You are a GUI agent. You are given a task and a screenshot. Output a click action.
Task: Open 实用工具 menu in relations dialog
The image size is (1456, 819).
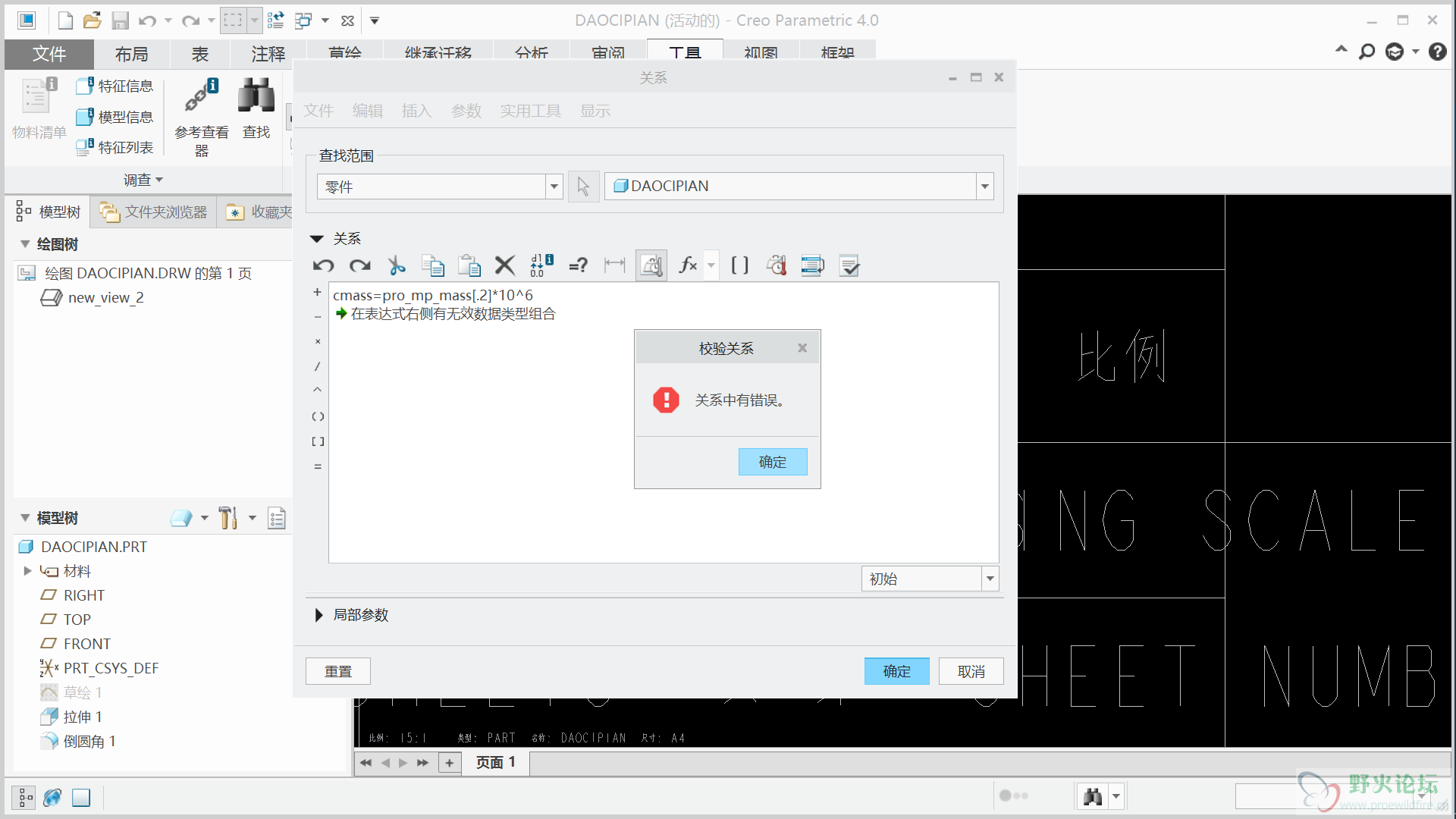pyautogui.click(x=530, y=111)
